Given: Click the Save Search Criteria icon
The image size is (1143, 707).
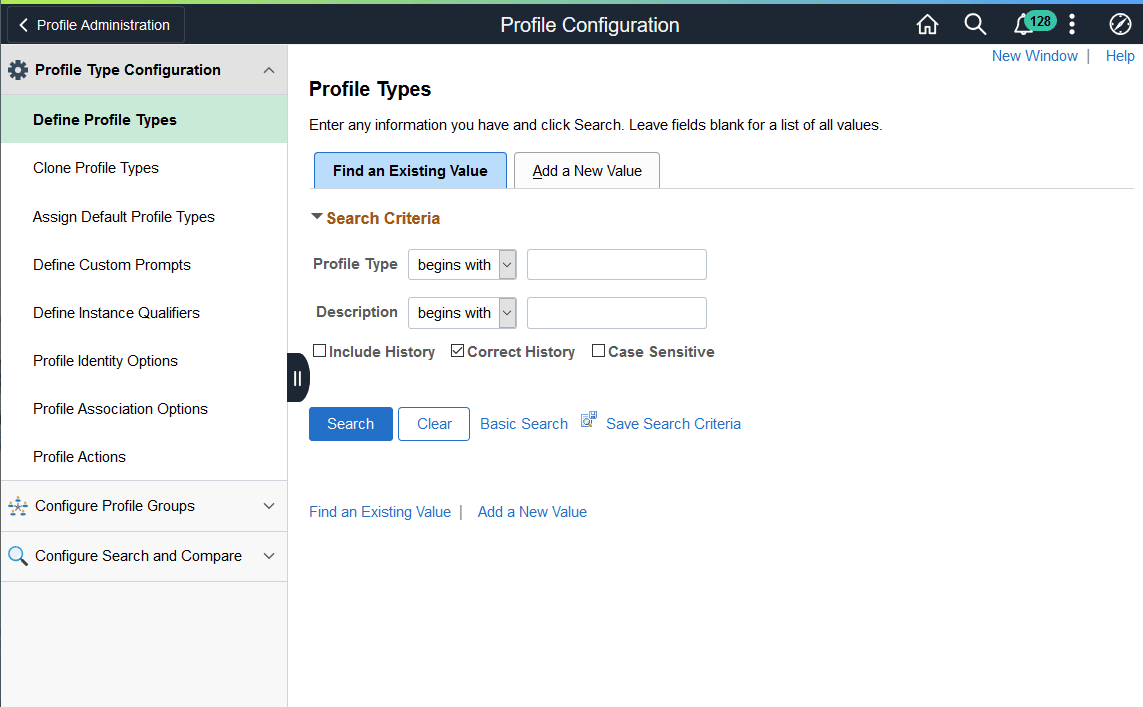Looking at the screenshot, I should click(x=588, y=420).
